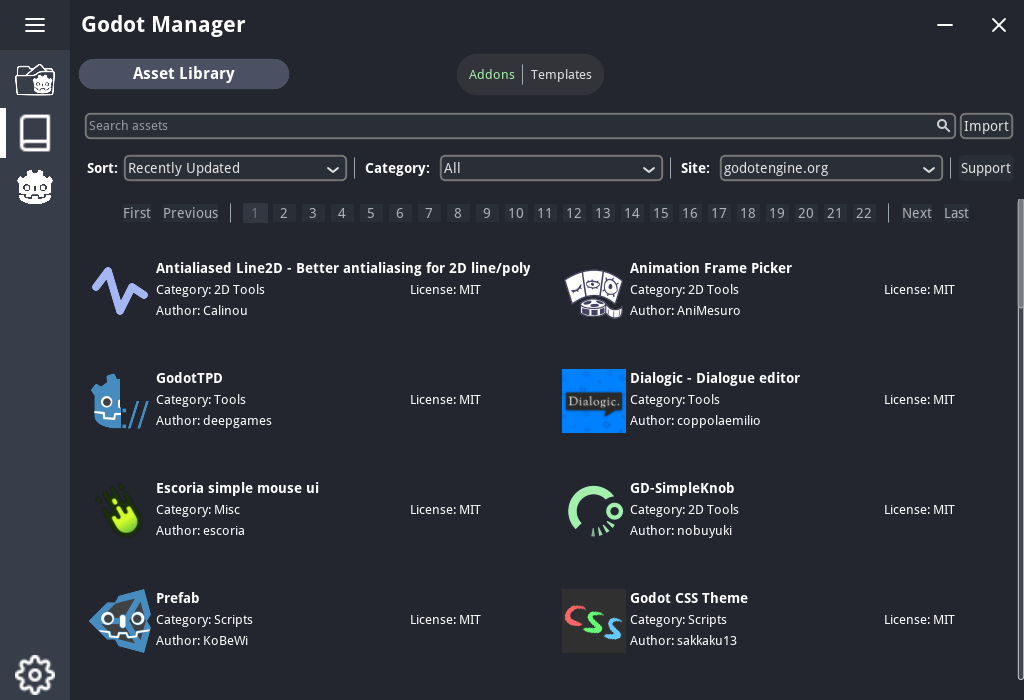Viewport: 1024px width, 700px height.
Task: Focus the Search assets field
Action: [510, 126]
